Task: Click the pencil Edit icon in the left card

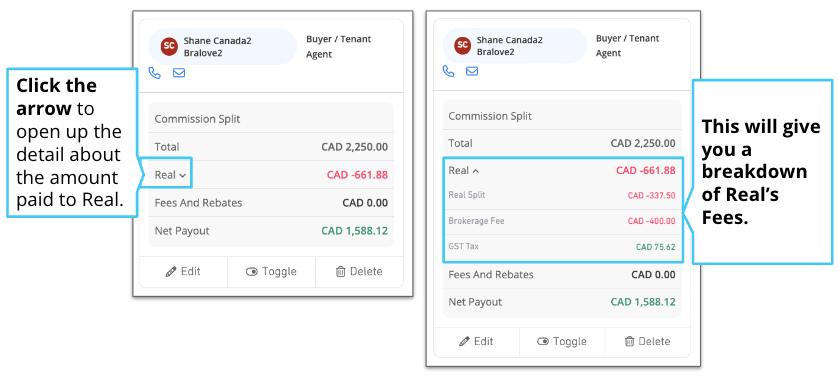Action: [x=171, y=272]
